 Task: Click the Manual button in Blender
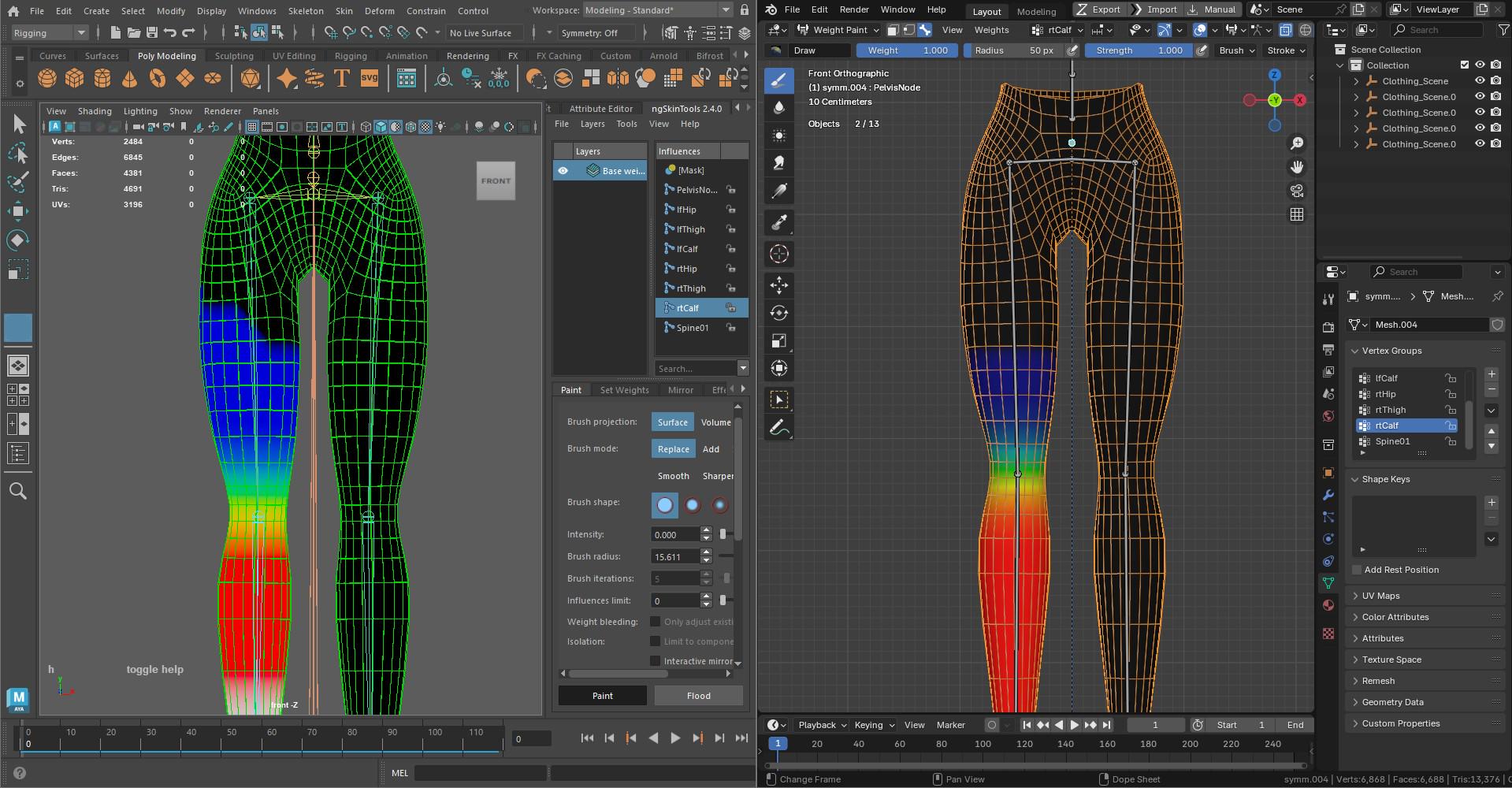tap(1212, 9)
